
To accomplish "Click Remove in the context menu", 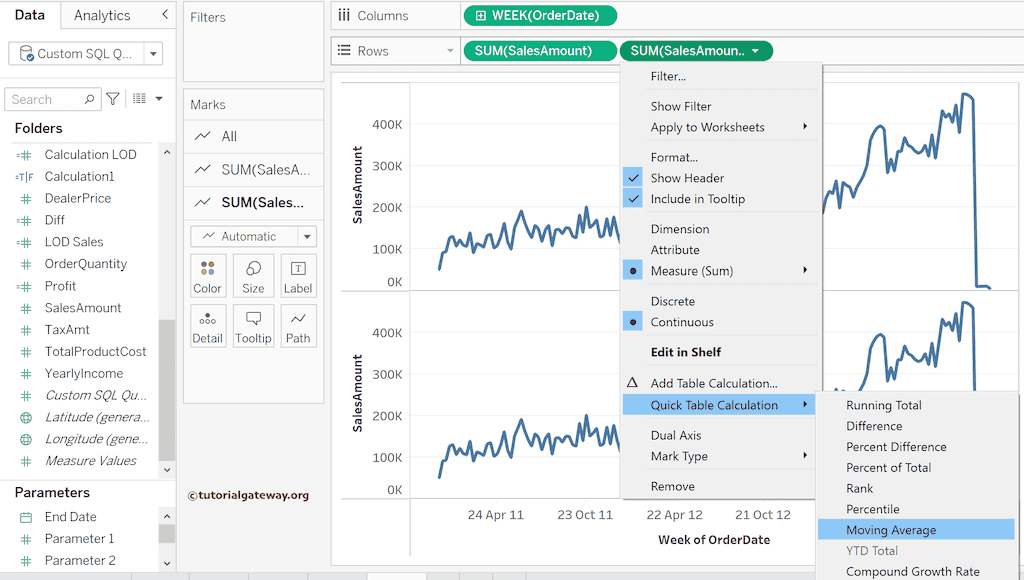I will coord(672,486).
